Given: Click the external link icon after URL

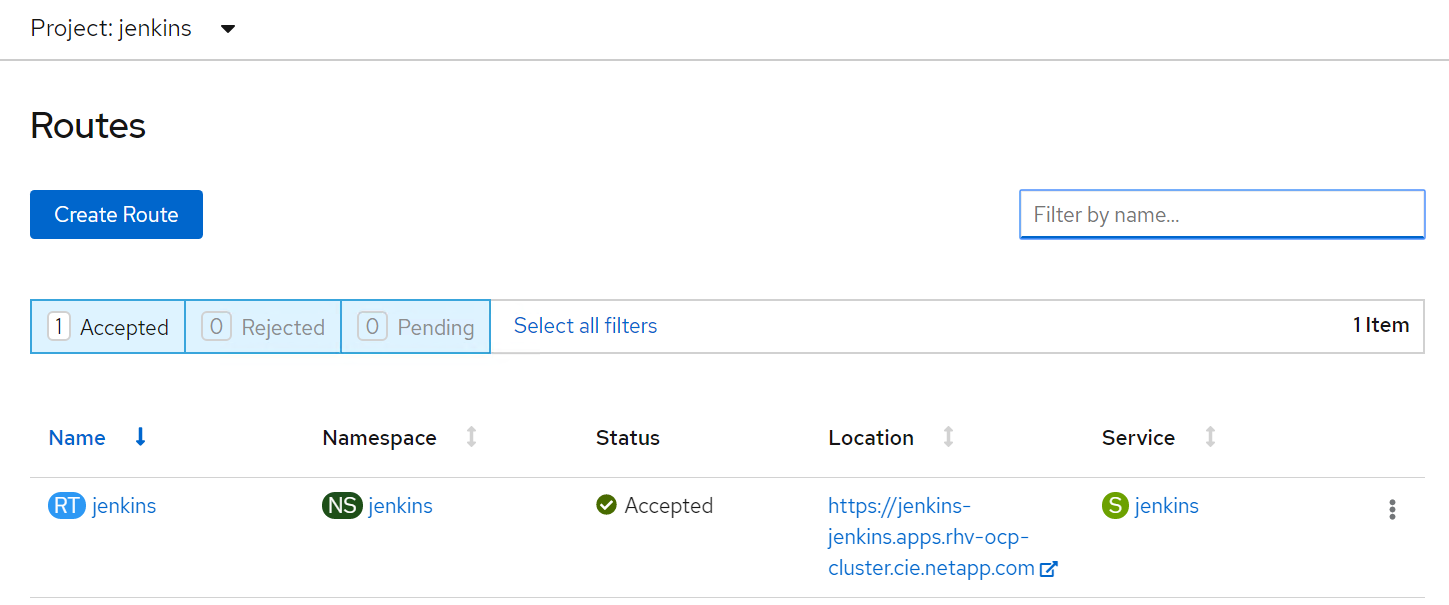Looking at the screenshot, I should [x=1049, y=569].
